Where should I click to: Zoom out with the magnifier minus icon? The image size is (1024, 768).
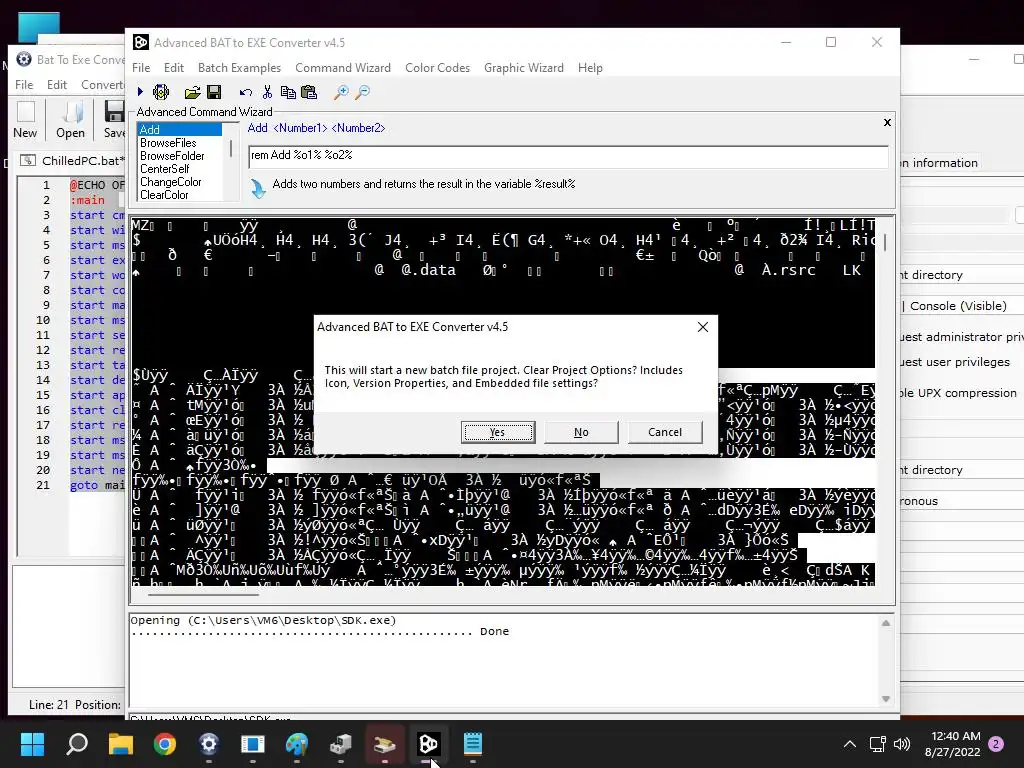[x=362, y=92]
